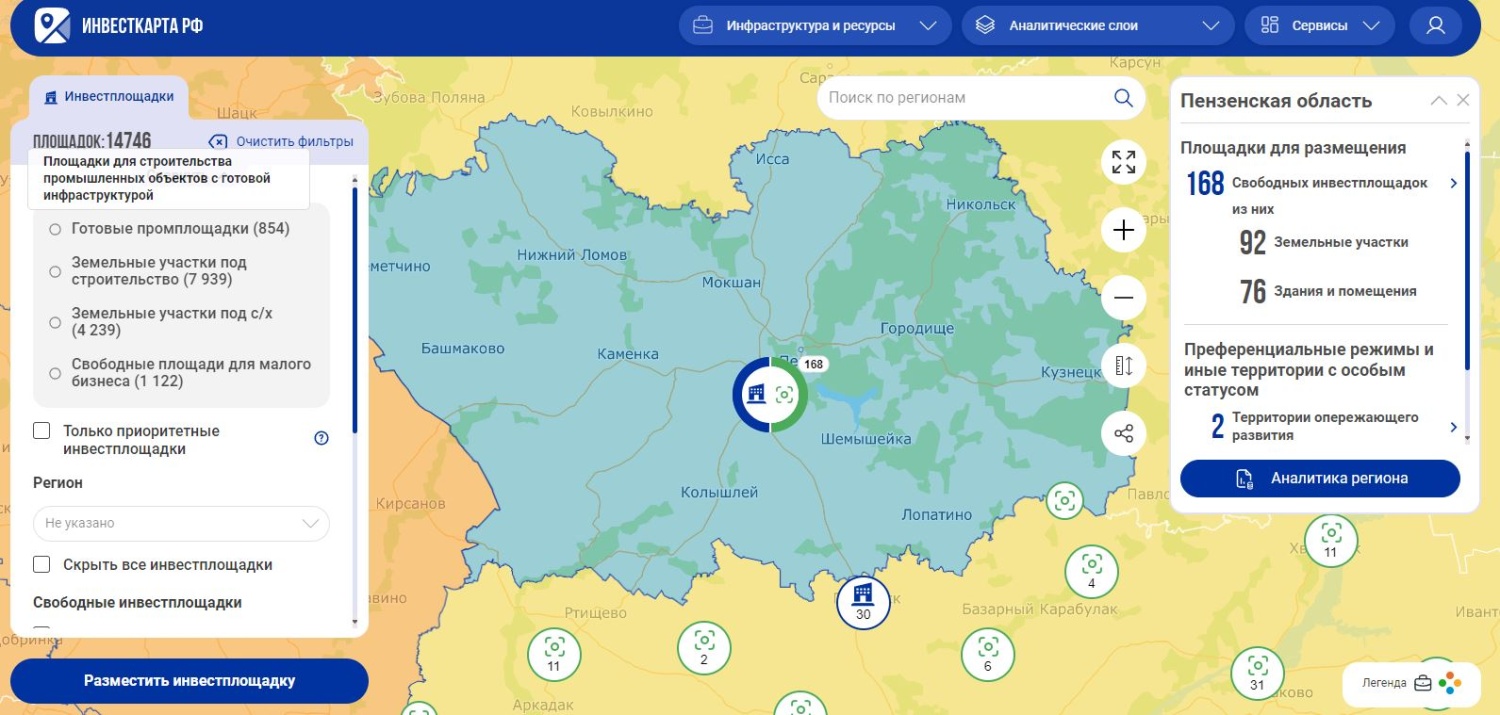Collapse the Пензенская область panel chevron
Screen dimensions: 1500x715
point(1439,100)
